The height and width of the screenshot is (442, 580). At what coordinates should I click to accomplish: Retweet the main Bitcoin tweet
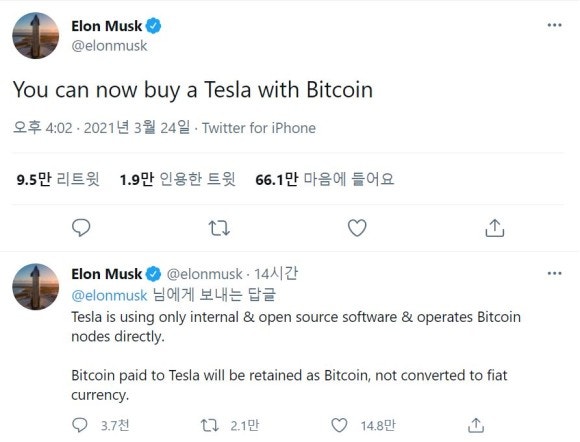coord(219,228)
